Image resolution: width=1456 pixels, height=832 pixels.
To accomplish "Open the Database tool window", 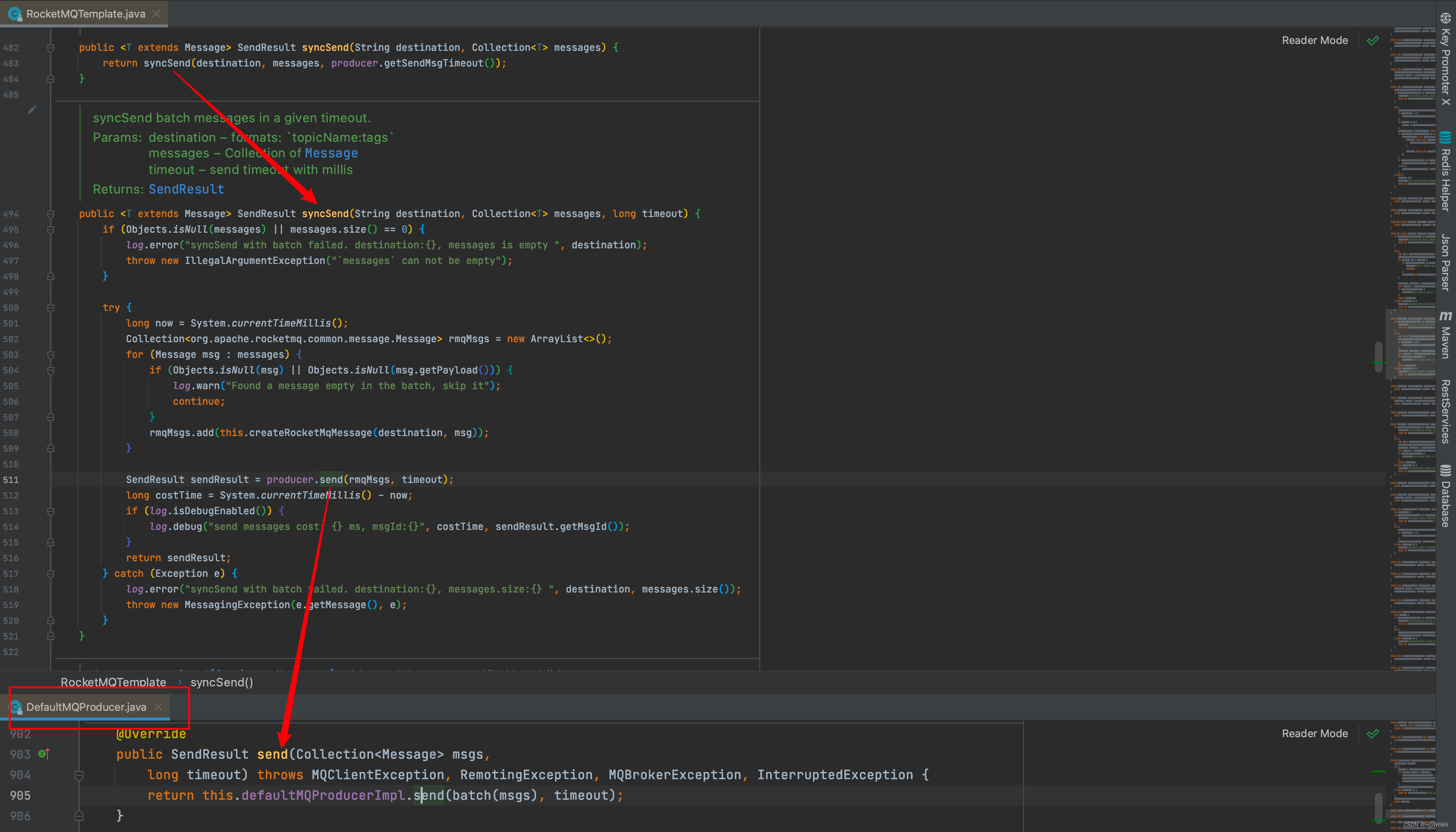I will (1445, 496).
